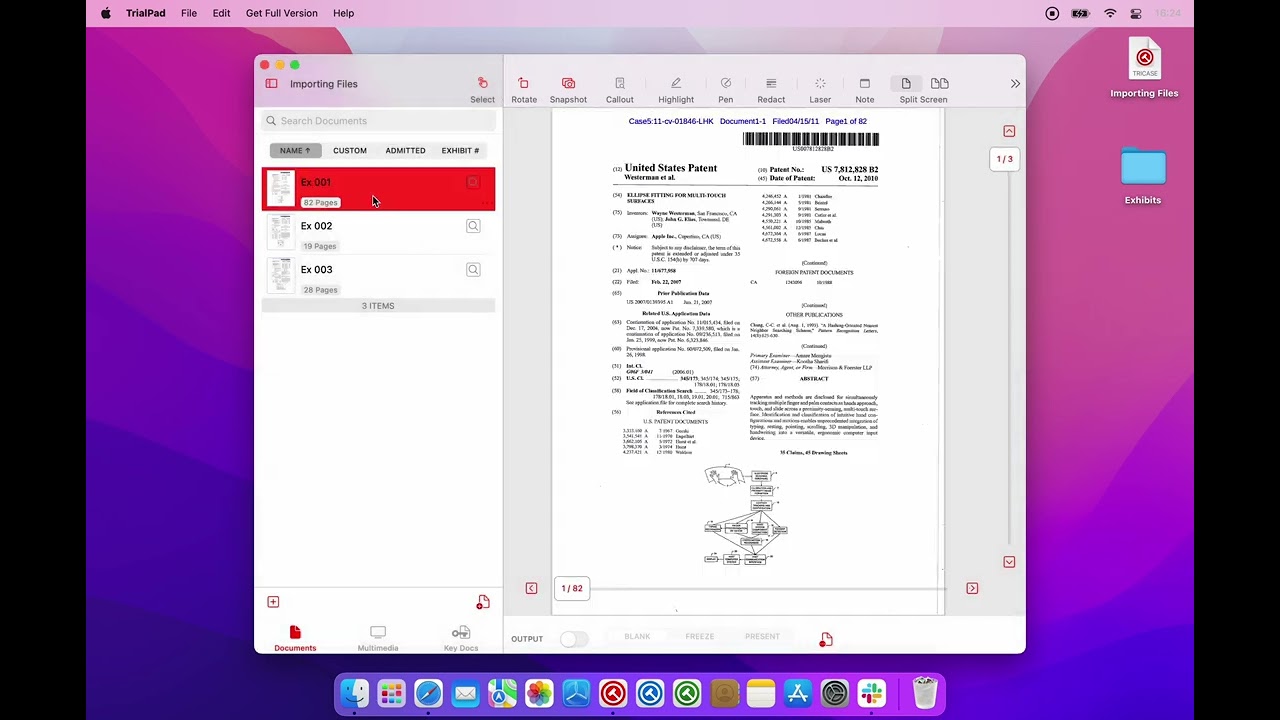
Task: Open the Apple menu
Action: click(105, 13)
